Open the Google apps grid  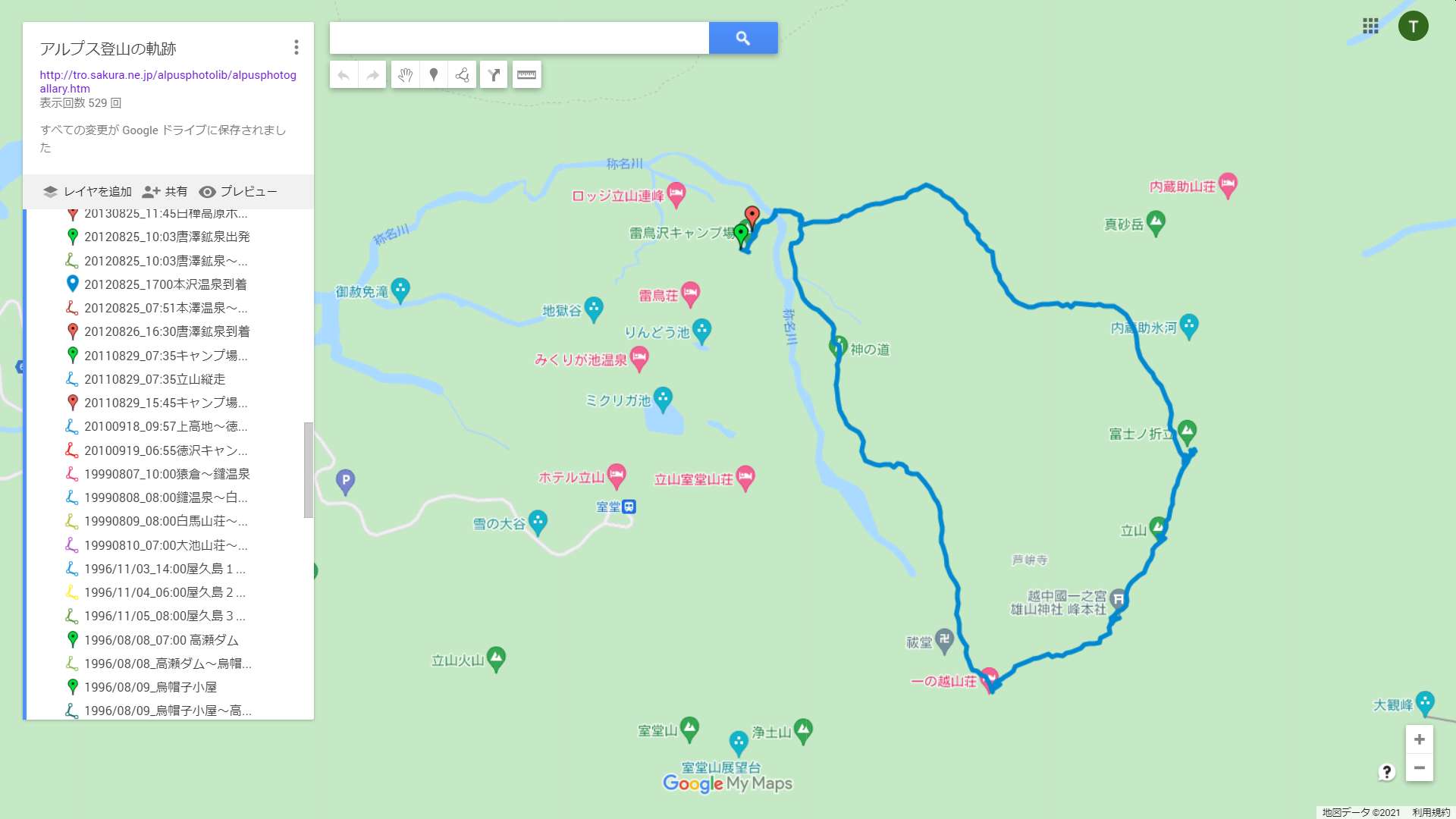tap(1370, 27)
